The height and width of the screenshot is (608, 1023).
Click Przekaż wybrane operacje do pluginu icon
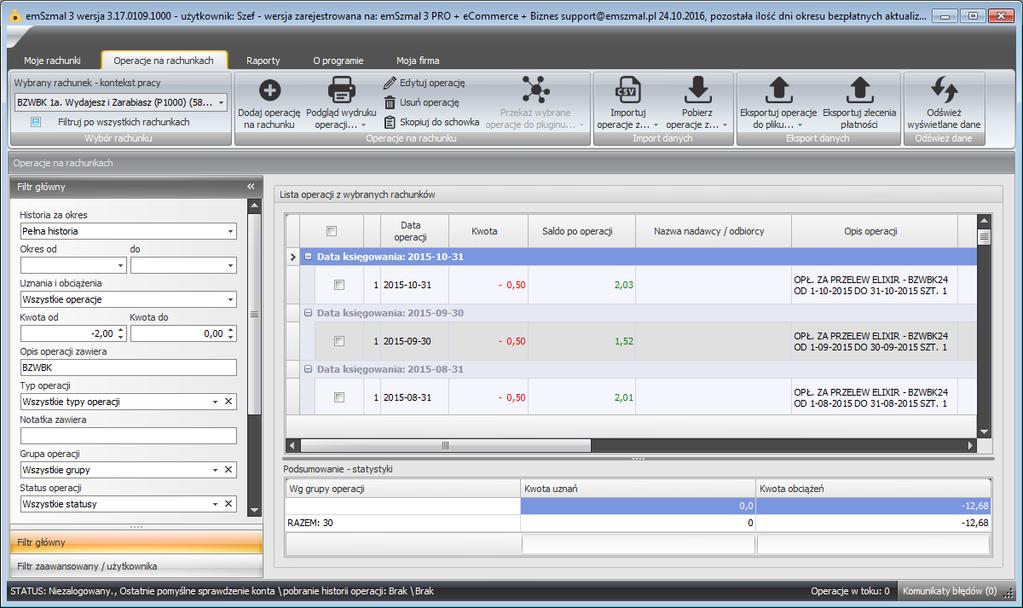click(x=536, y=89)
